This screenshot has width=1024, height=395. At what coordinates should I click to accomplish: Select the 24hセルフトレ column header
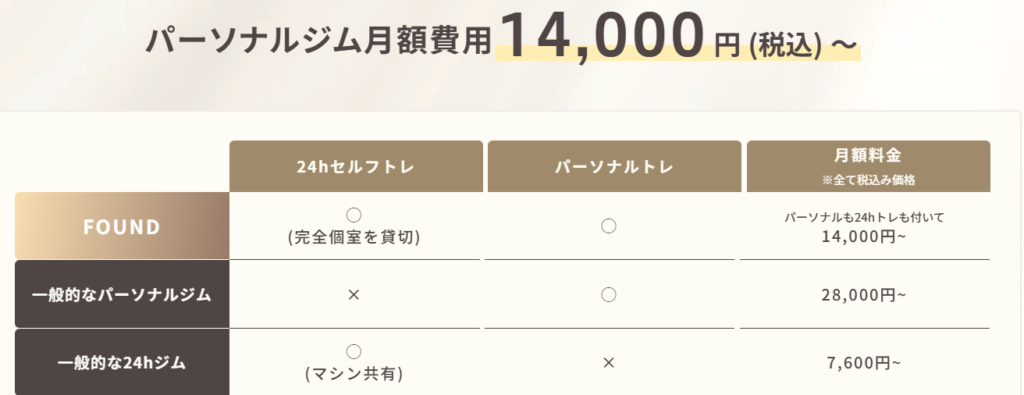[356, 166]
